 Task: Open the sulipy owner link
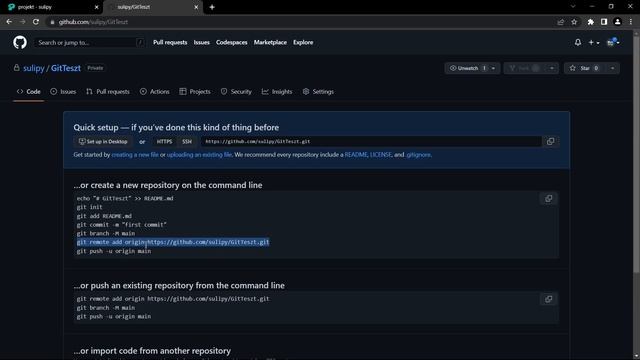point(33,68)
